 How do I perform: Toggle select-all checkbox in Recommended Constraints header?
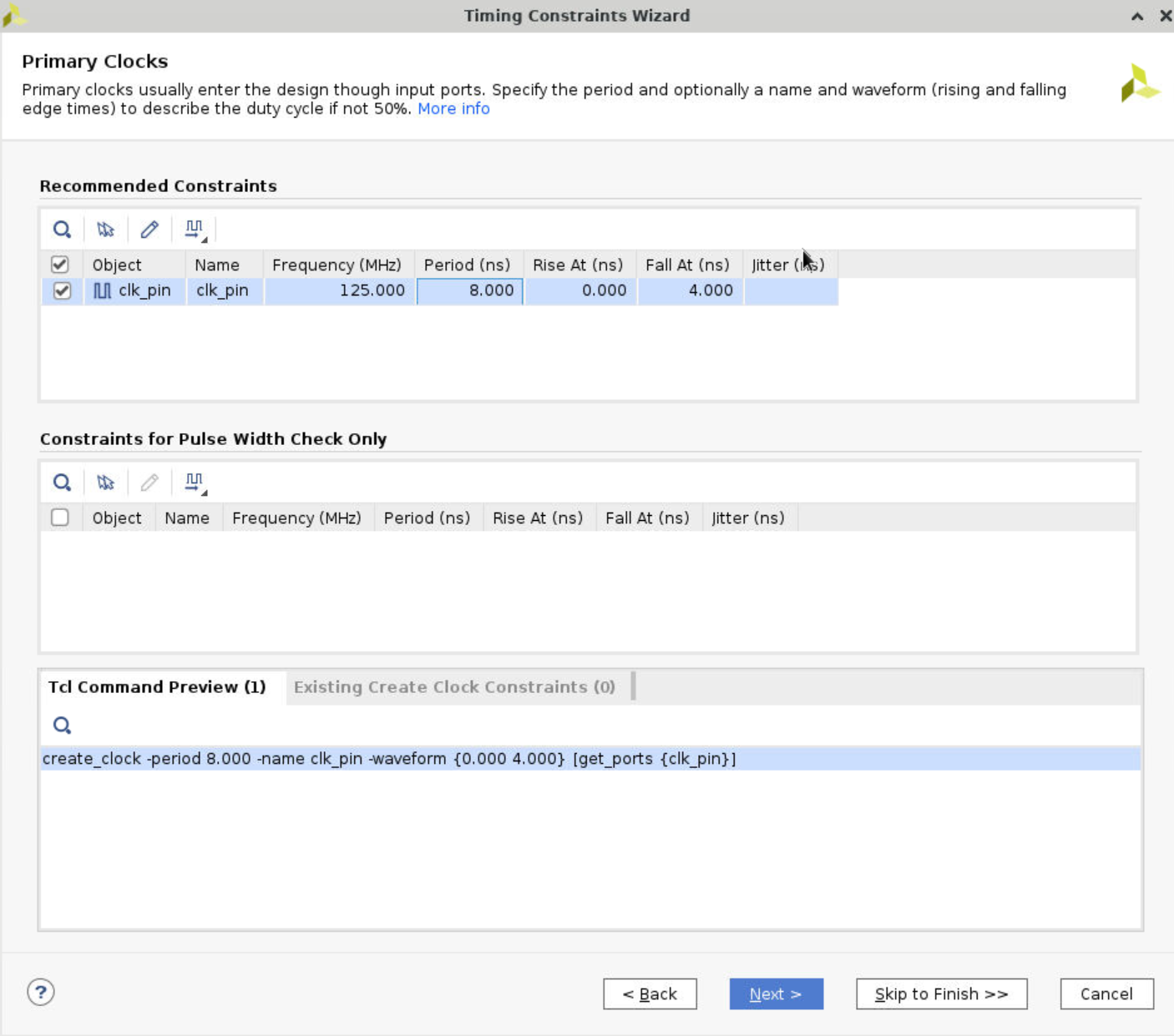[60, 265]
